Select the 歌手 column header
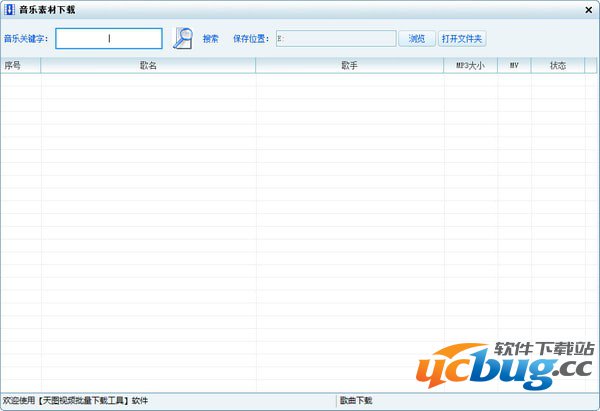The image size is (600, 411). click(x=349, y=65)
